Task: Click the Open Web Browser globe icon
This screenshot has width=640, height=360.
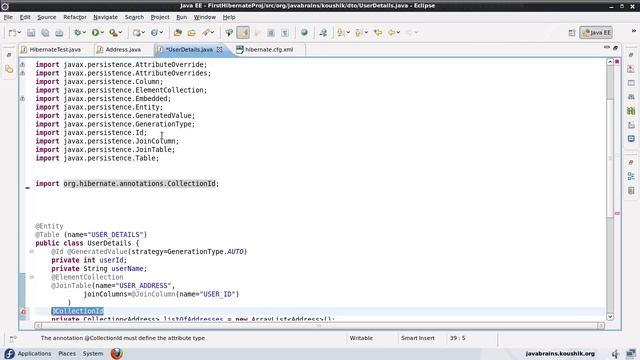Action: 304,33
